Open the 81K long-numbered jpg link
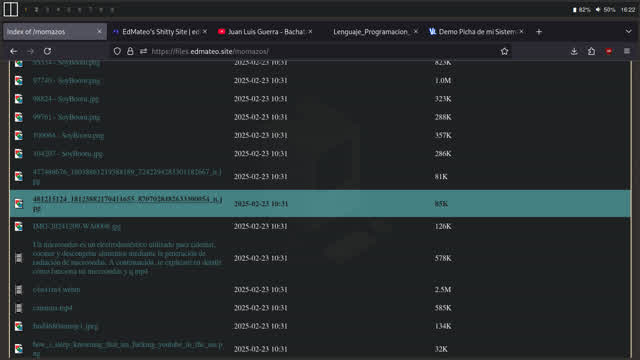Viewport: 640px width, 360px height. click(127, 176)
